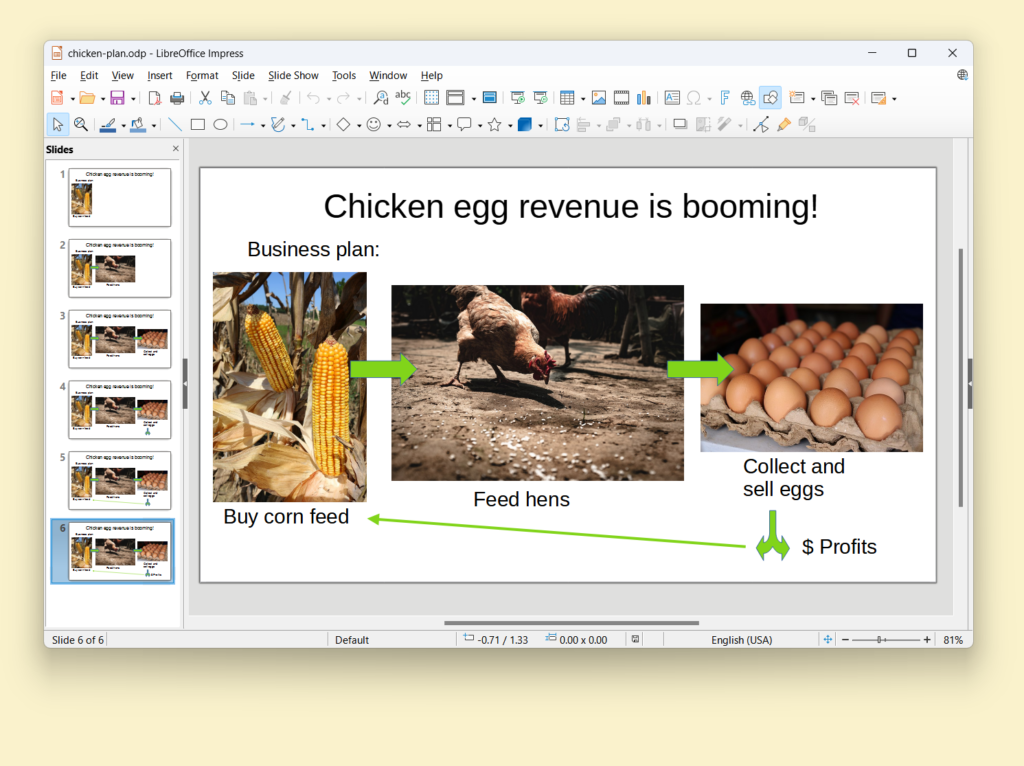
Task: Open the Format menu
Action: pyautogui.click(x=202, y=75)
